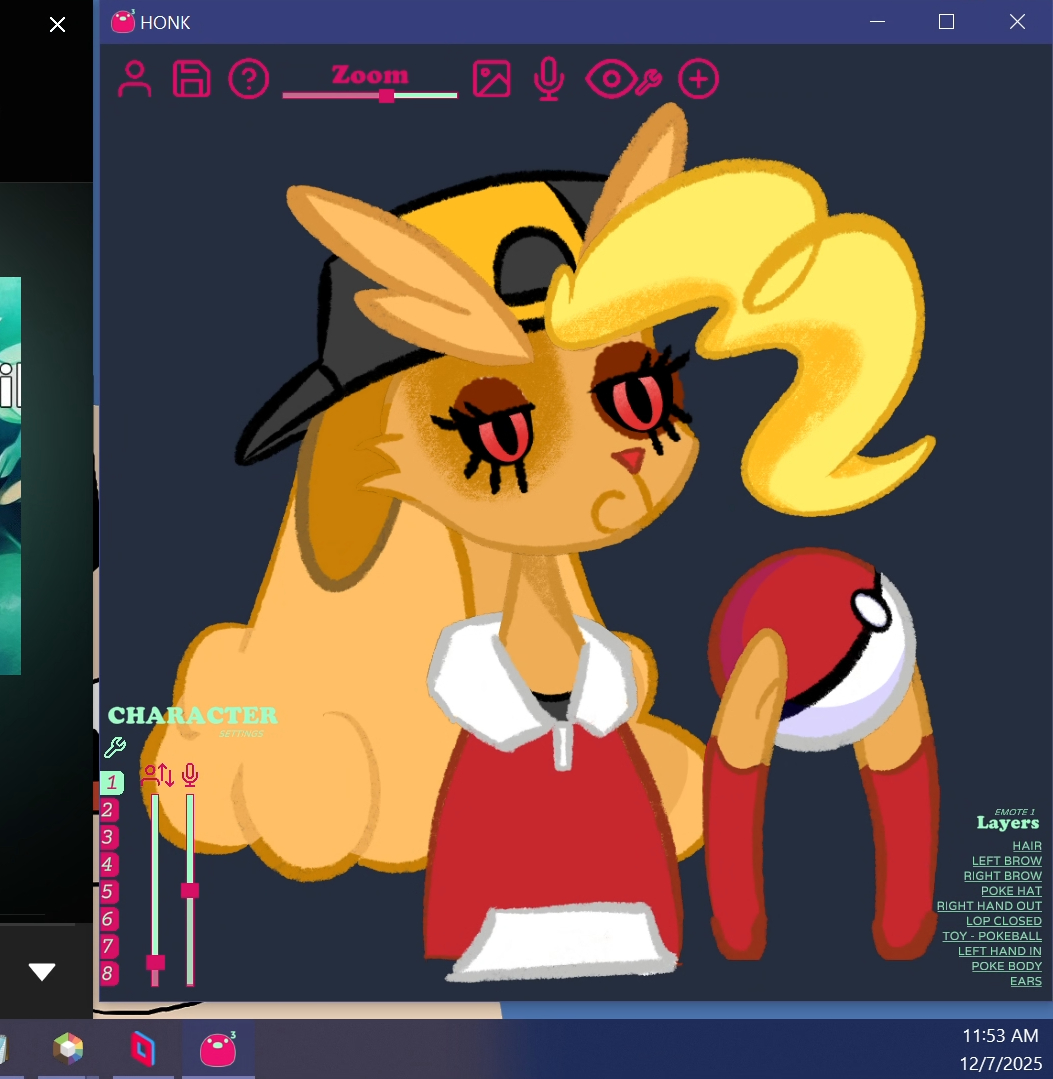Click the add plus circle icon

(x=698, y=79)
